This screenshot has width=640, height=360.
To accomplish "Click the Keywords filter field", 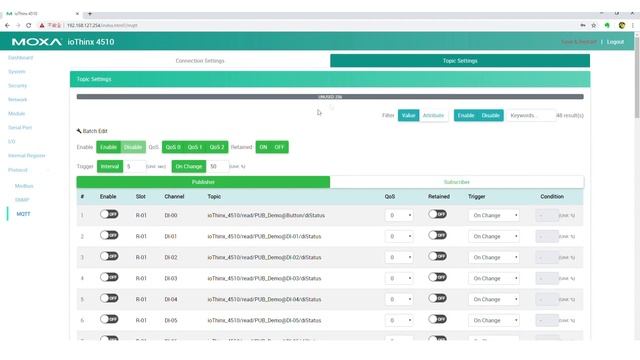I will click(531, 116).
